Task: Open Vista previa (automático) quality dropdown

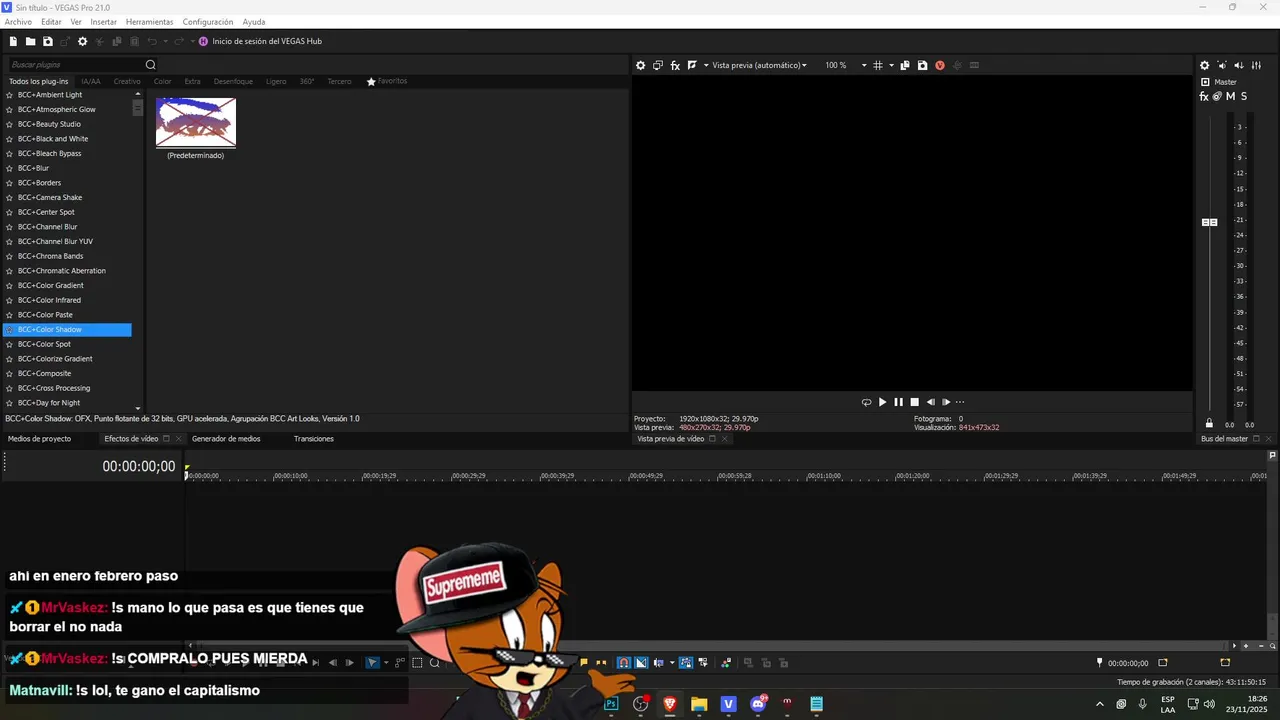Action: tap(759, 65)
